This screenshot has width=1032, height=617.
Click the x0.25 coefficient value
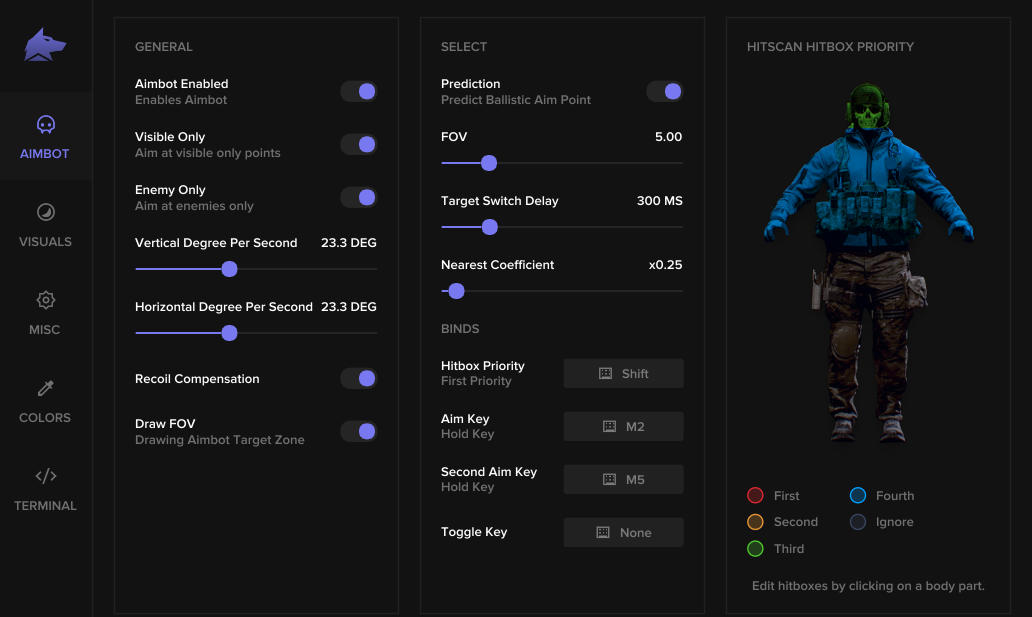[x=665, y=265]
